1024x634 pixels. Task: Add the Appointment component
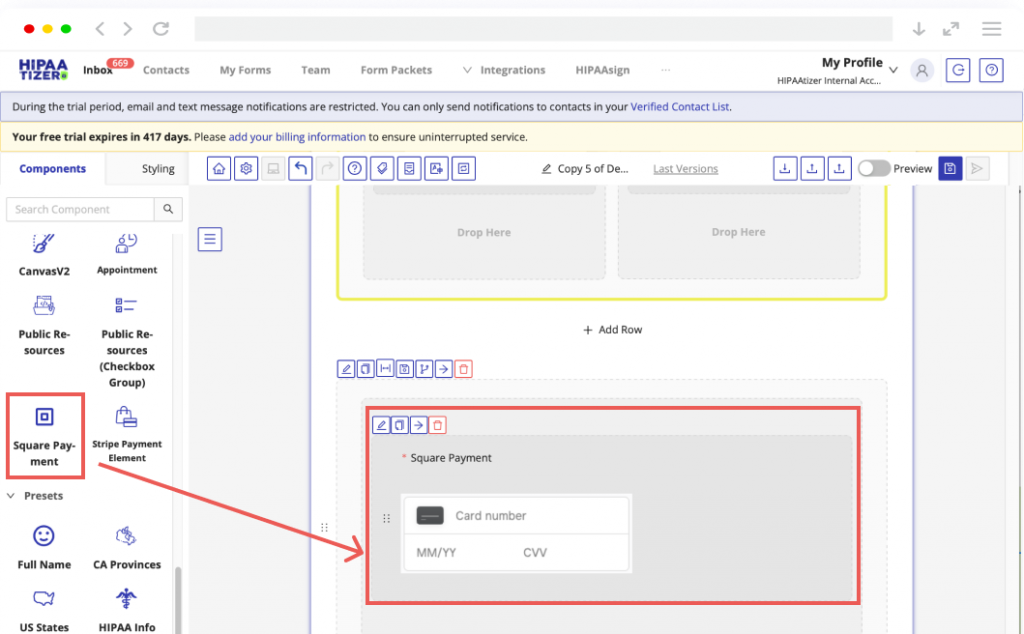pos(127,255)
